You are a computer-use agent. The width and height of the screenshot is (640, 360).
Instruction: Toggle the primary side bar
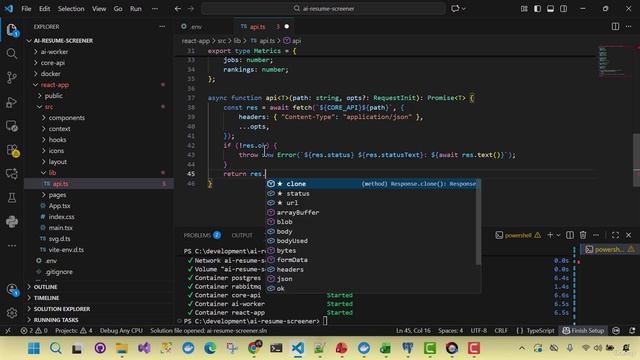[537, 9]
